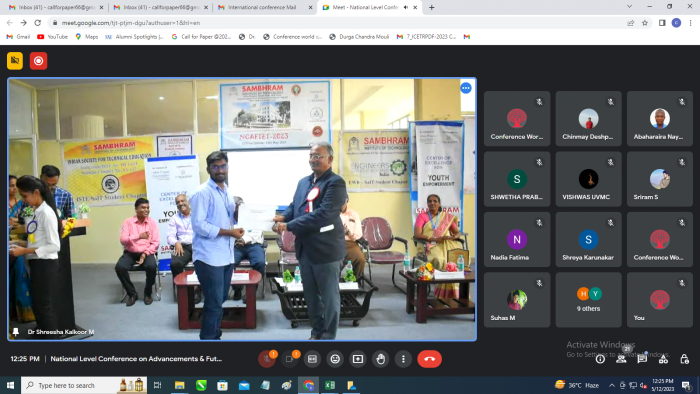
Task: Expand the tab search chevron in Chrome
Action: [629, 7]
